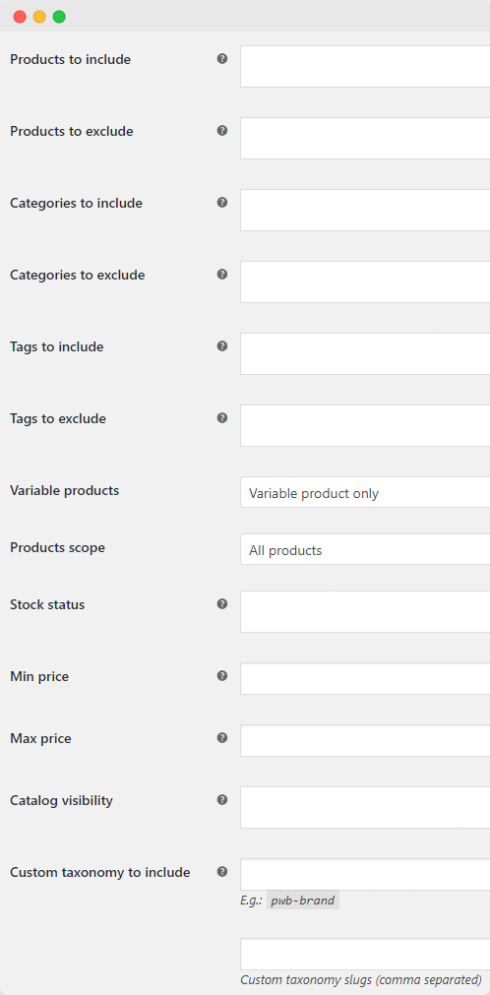Click the Tags to include help icon
Screen dimensions: 490x995
pyautogui.click(x=222, y=346)
